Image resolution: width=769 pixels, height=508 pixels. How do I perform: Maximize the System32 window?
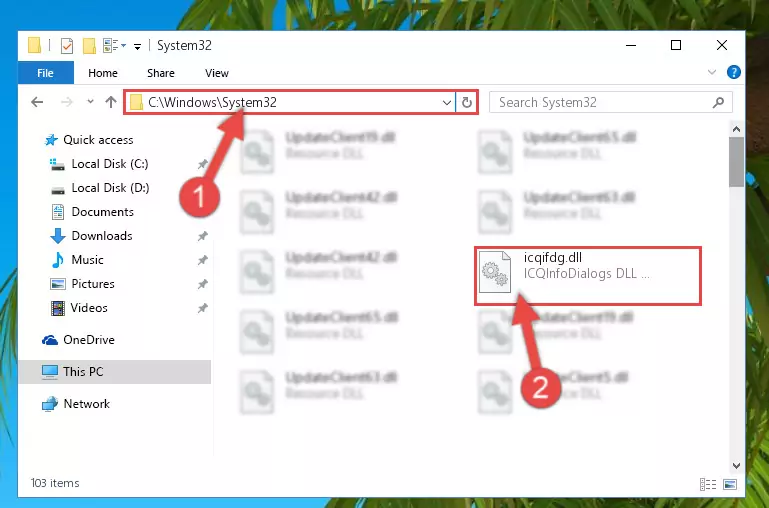coord(676,46)
